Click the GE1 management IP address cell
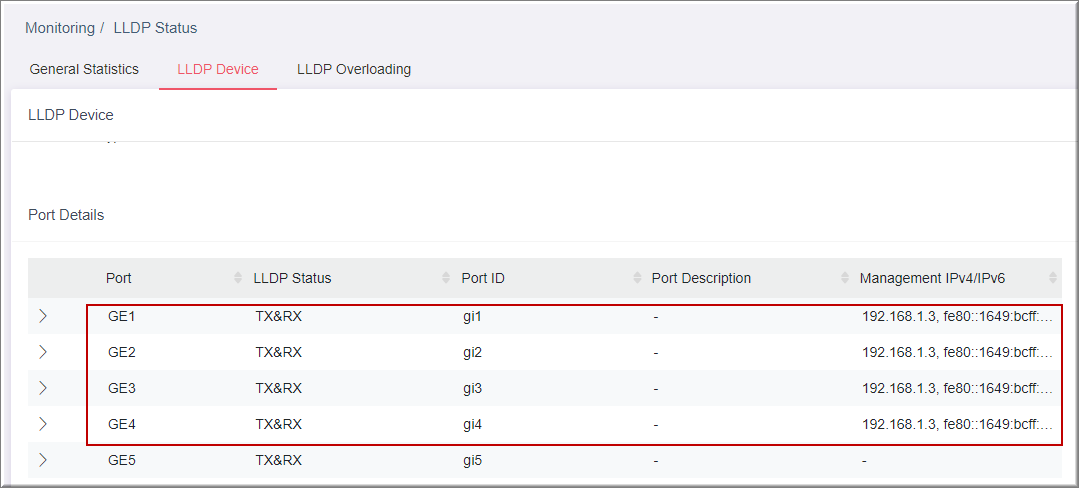 tap(957, 317)
